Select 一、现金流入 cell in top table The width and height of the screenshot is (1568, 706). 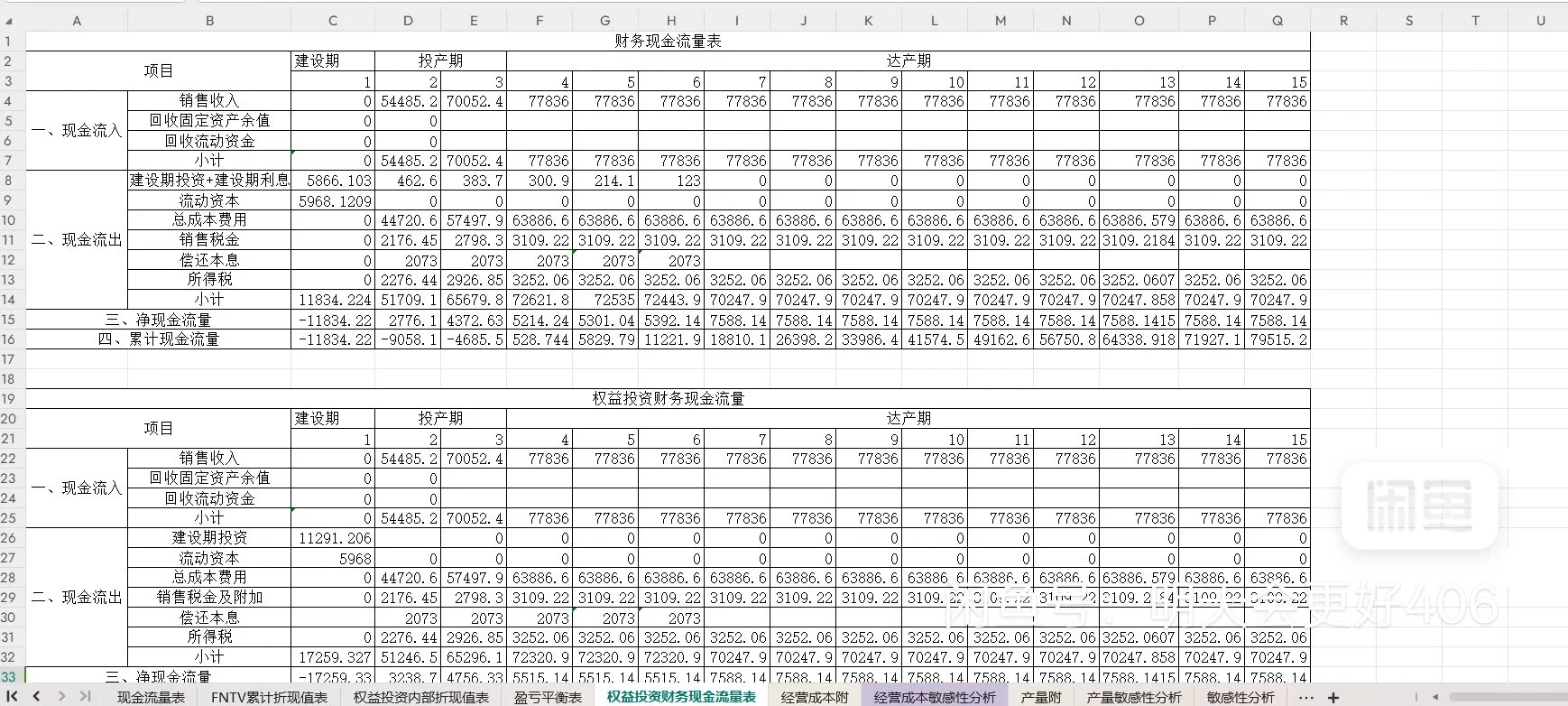77,131
